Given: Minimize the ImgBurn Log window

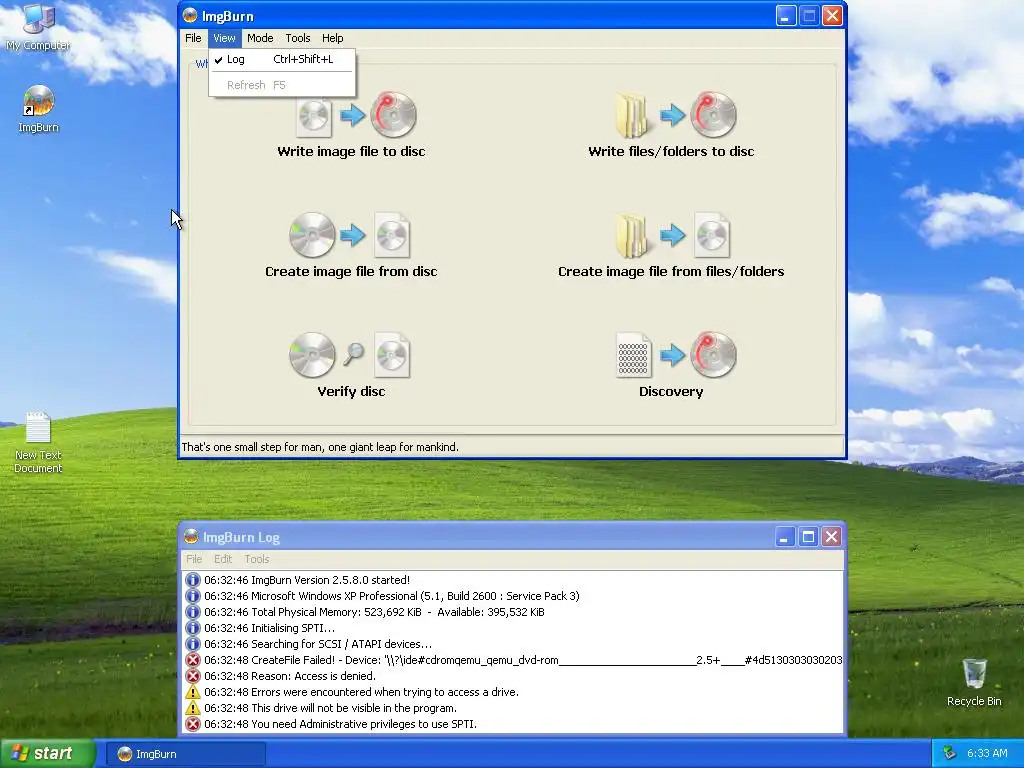Looking at the screenshot, I should click(784, 537).
